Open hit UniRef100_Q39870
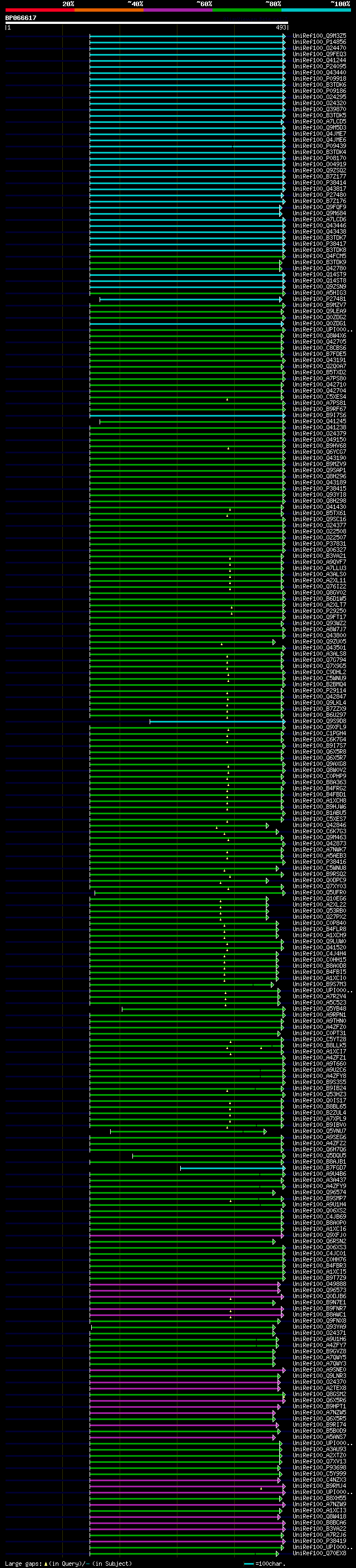 319,110
